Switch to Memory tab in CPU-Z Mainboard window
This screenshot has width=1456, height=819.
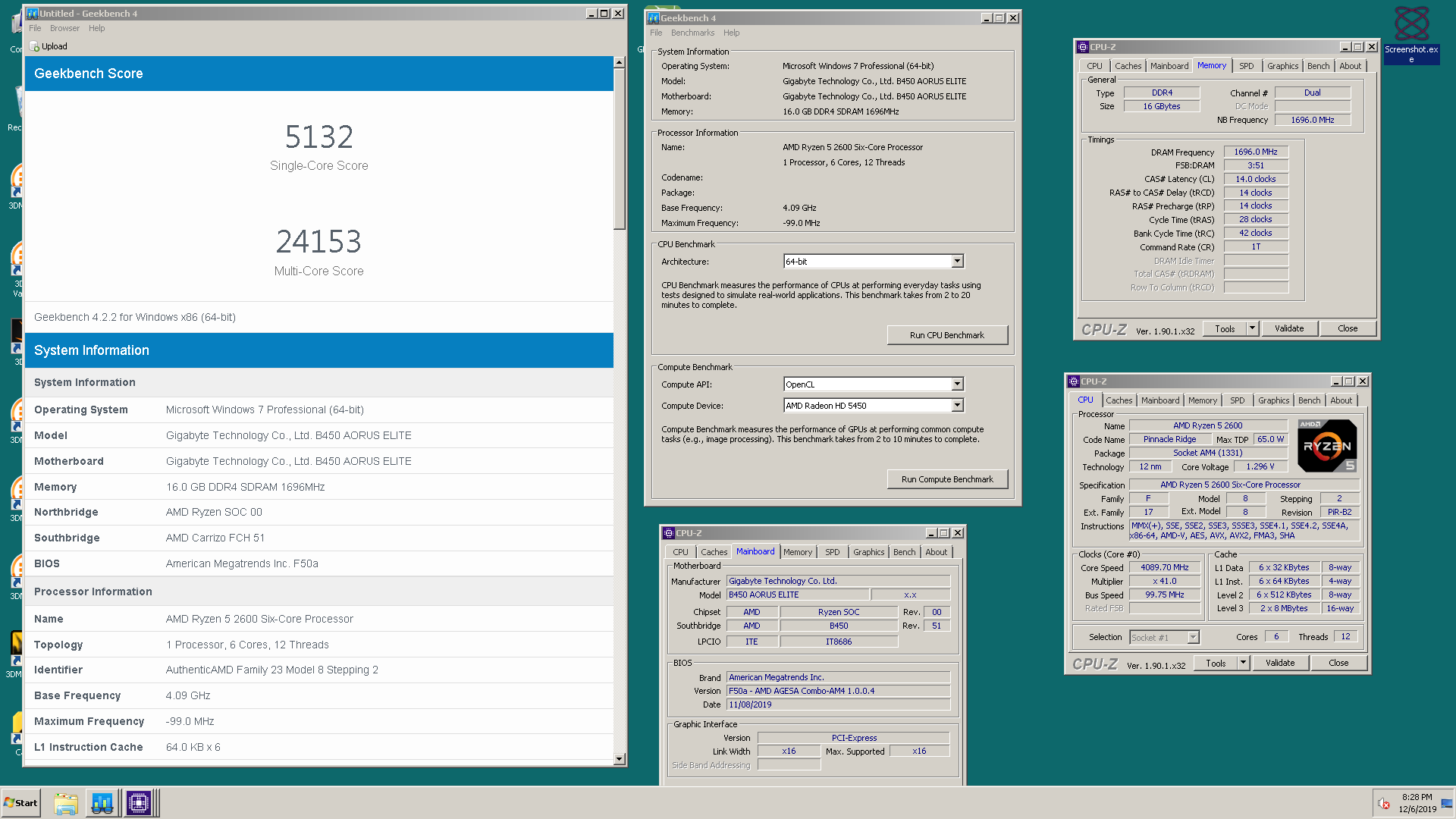[x=797, y=552]
